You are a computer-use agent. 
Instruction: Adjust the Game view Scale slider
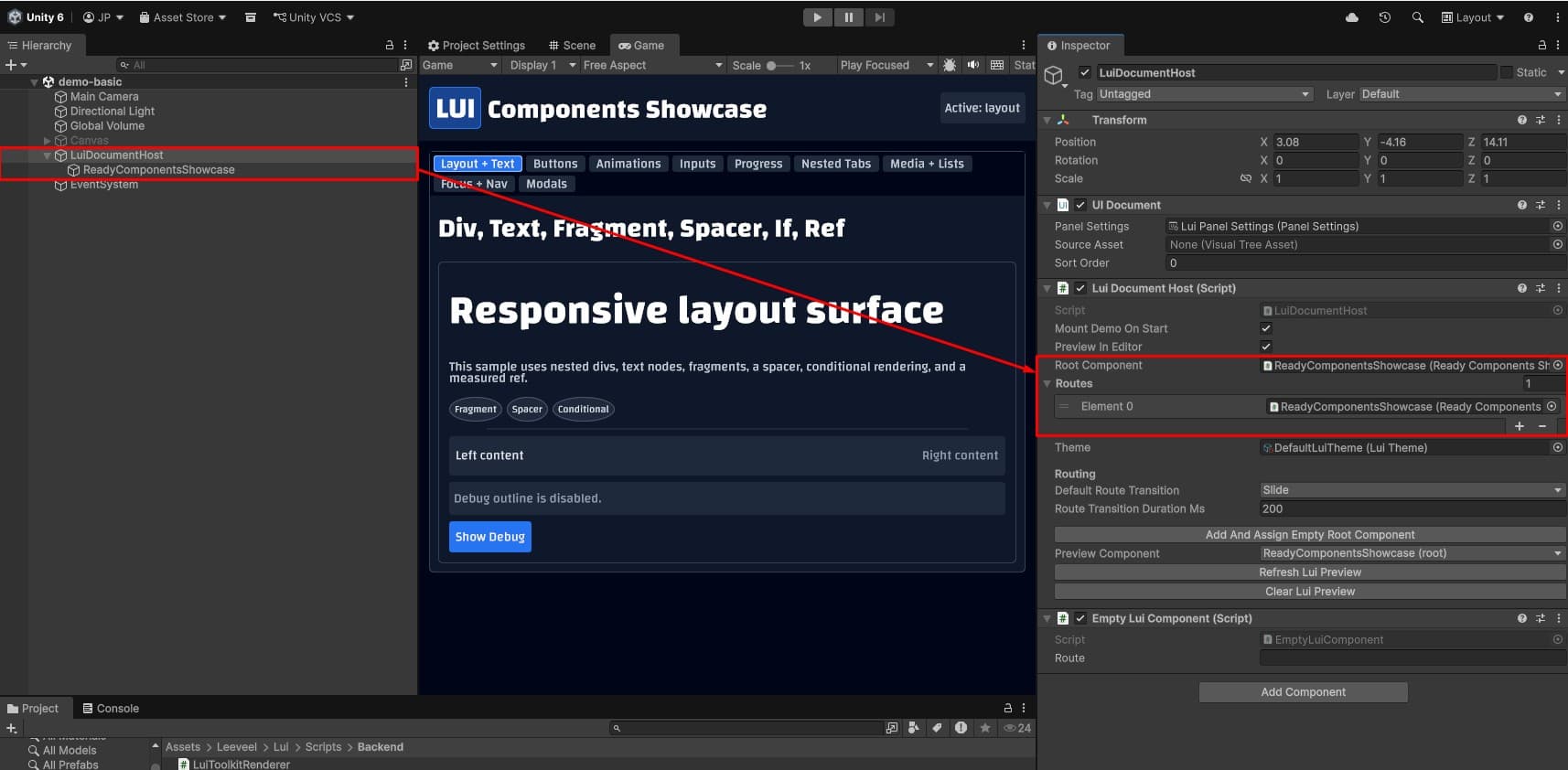779,65
